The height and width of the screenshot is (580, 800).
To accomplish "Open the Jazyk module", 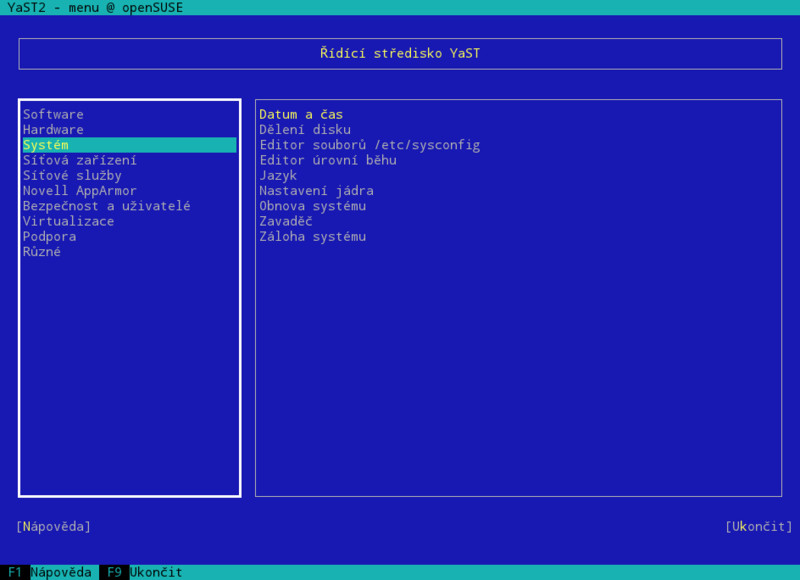I will click(x=278, y=175).
